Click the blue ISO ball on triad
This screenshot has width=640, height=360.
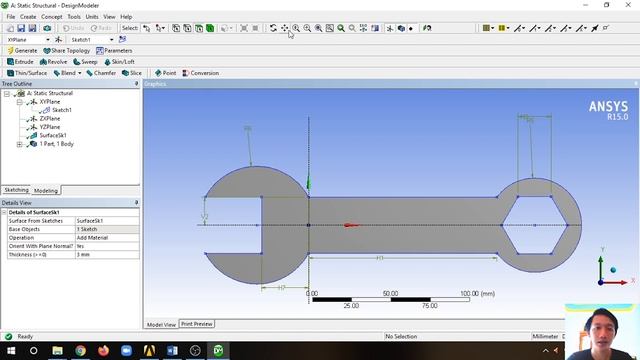tap(613, 270)
